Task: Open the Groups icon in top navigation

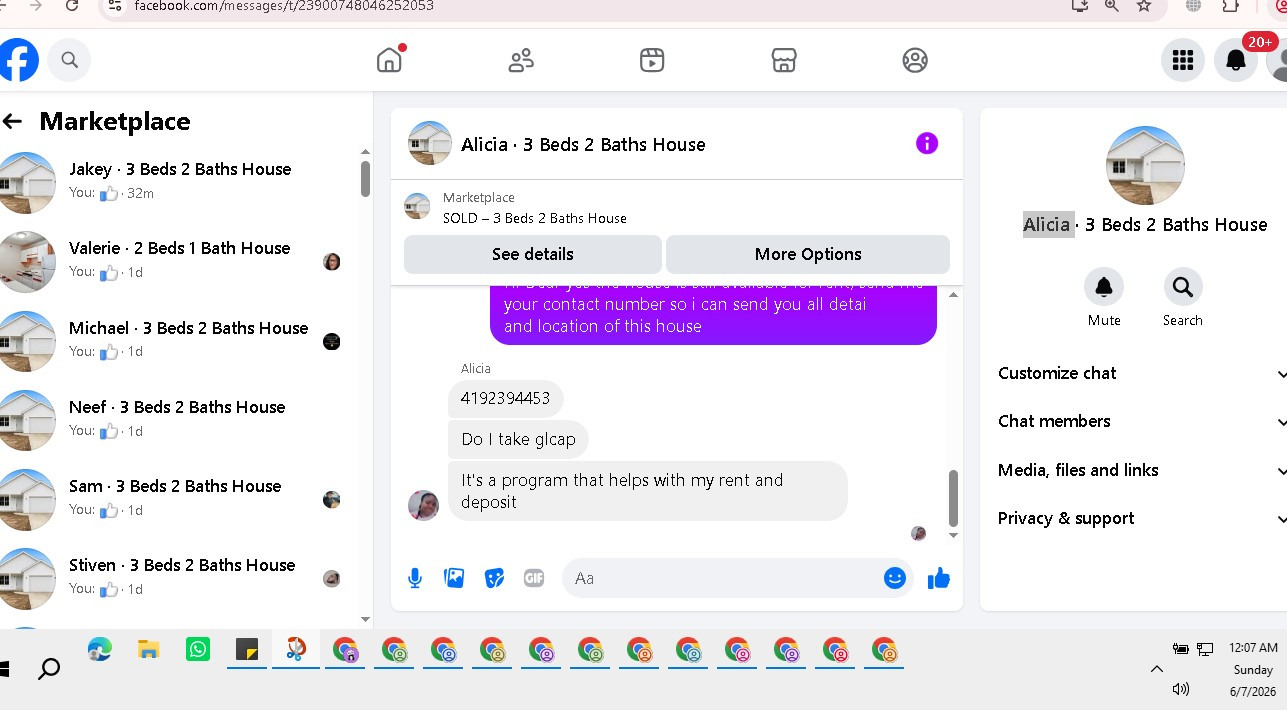Action: click(x=915, y=60)
